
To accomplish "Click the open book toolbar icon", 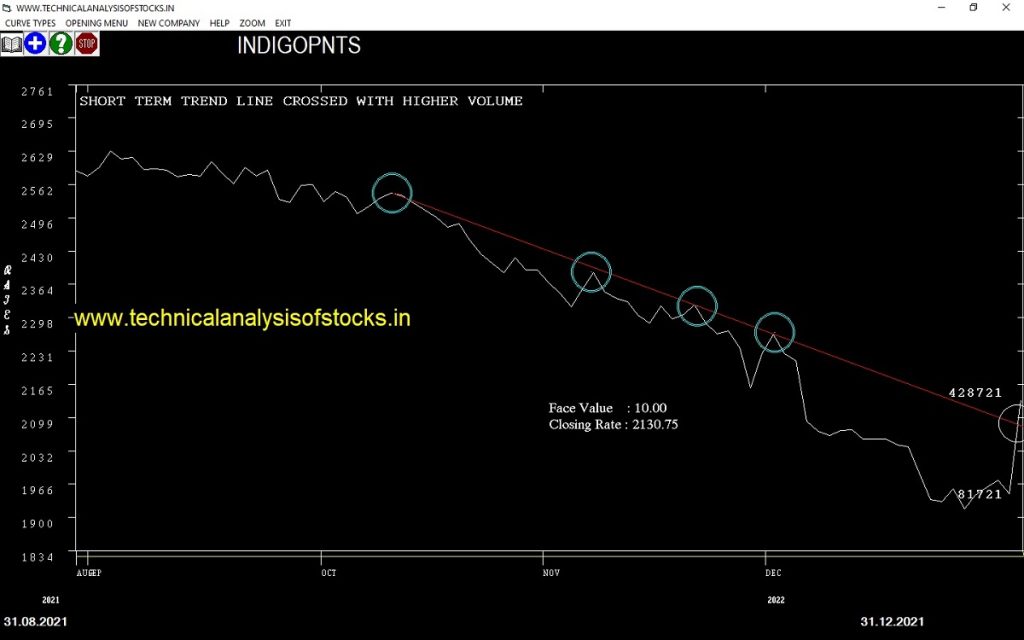I will coord(12,44).
